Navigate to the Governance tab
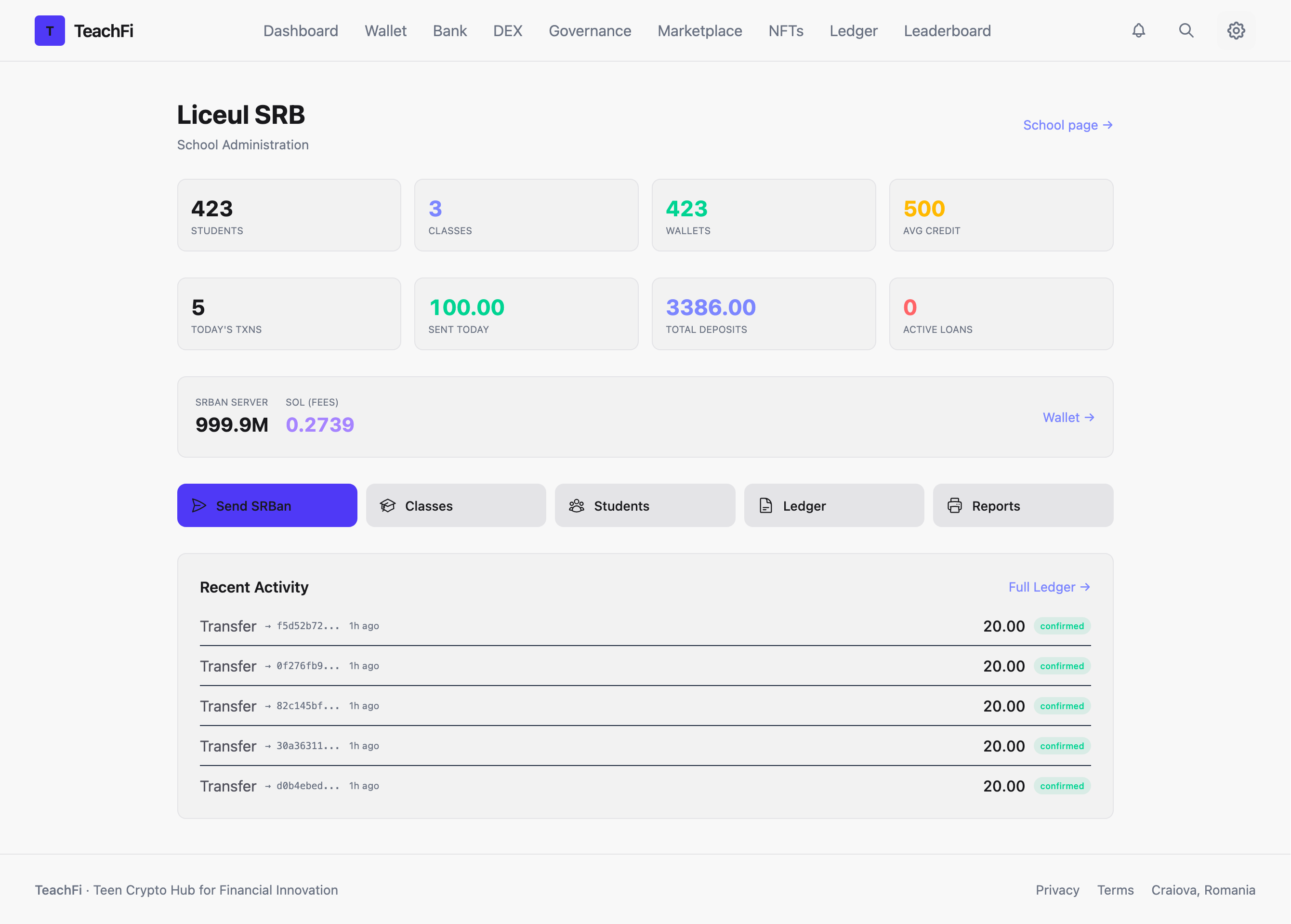This screenshot has height=924, width=1291. coord(590,31)
